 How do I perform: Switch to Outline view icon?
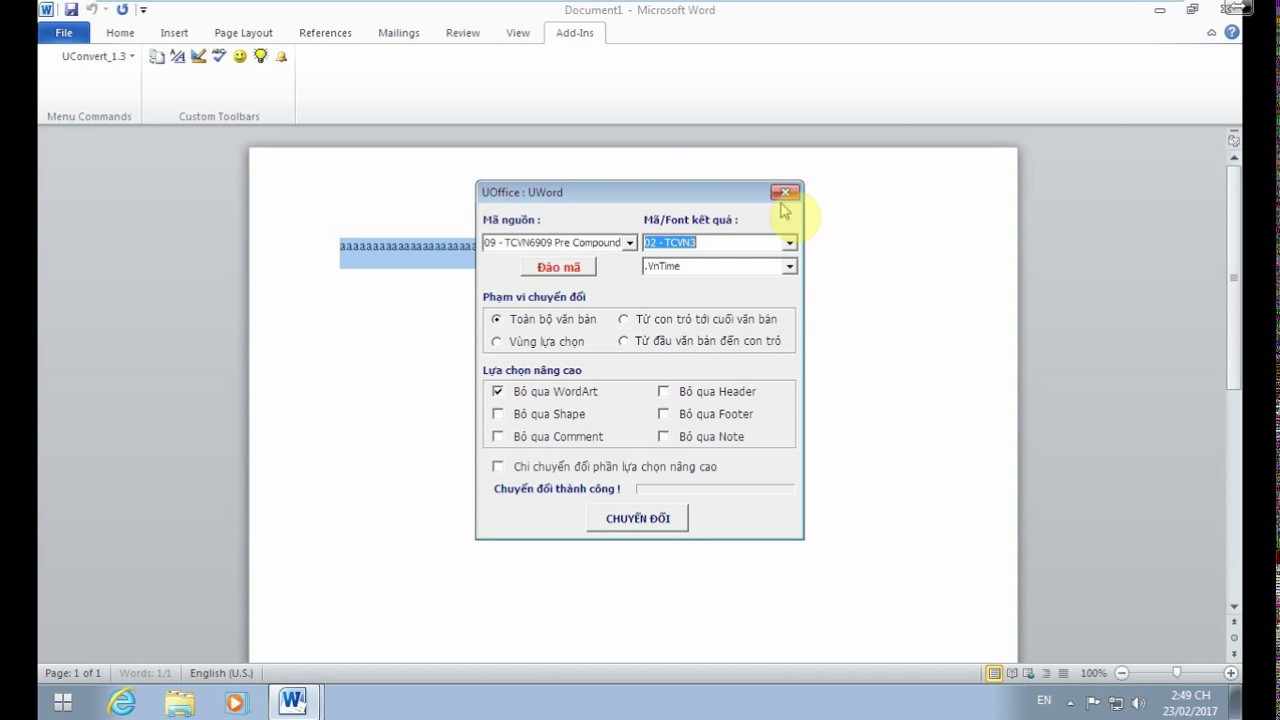tap(1046, 673)
